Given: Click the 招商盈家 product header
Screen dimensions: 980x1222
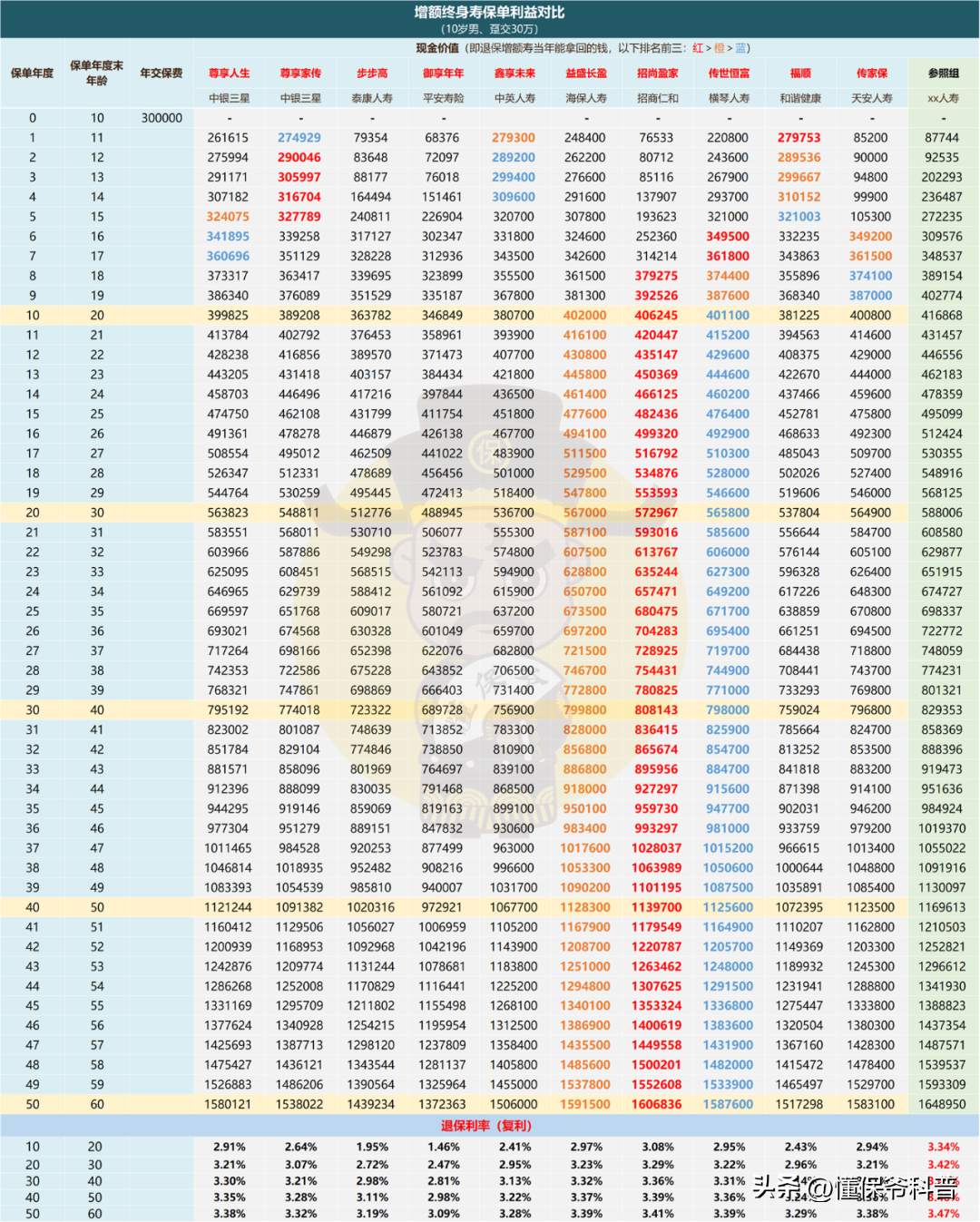Looking at the screenshot, I should pos(657,73).
